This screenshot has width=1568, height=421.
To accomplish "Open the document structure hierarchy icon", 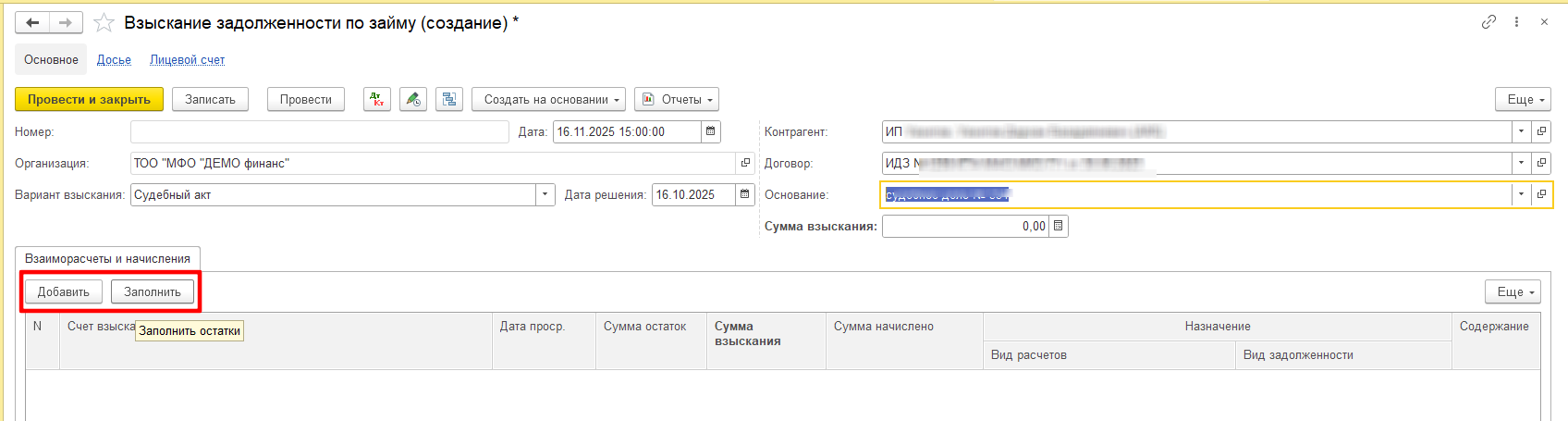I will coord(449,99).
